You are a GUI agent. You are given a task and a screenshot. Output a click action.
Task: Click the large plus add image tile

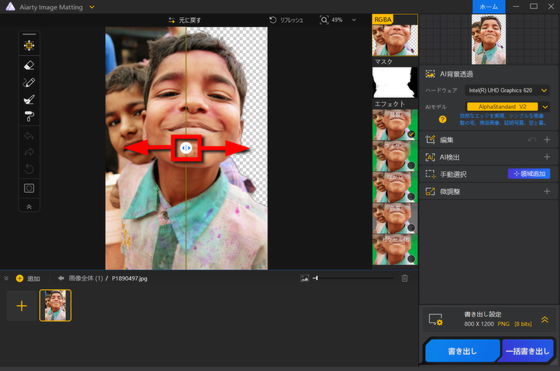click(x=21, y=306)
